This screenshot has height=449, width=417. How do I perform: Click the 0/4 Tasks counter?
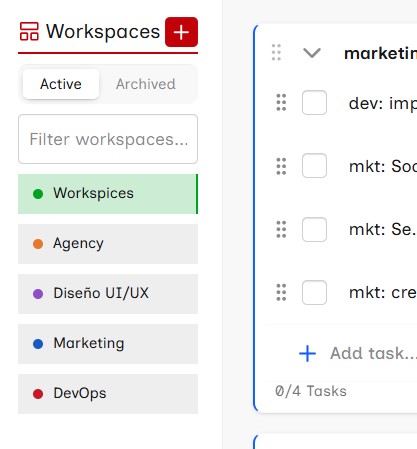point(311,391)
